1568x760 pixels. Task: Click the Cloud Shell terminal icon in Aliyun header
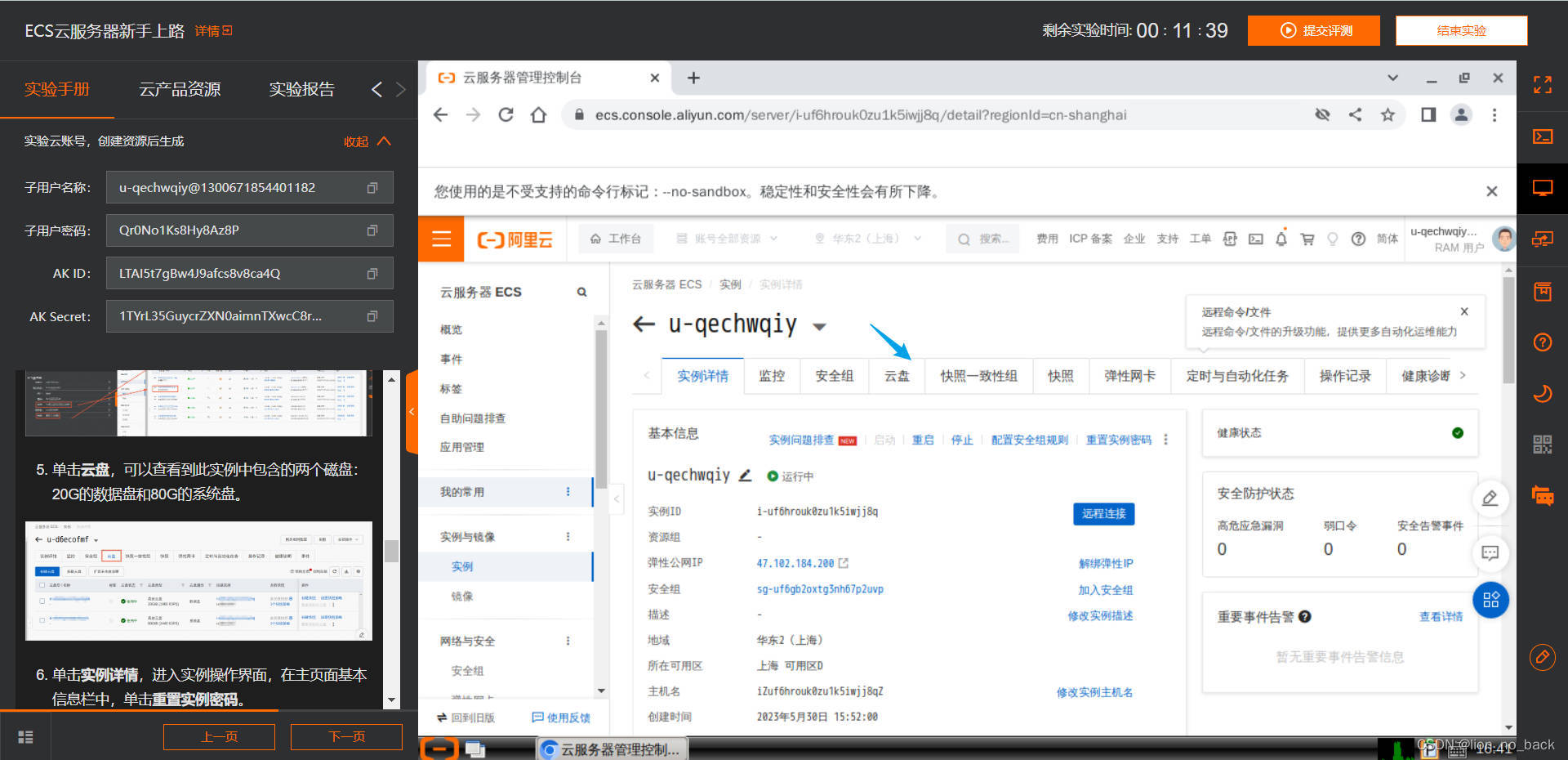point(1256,239)
